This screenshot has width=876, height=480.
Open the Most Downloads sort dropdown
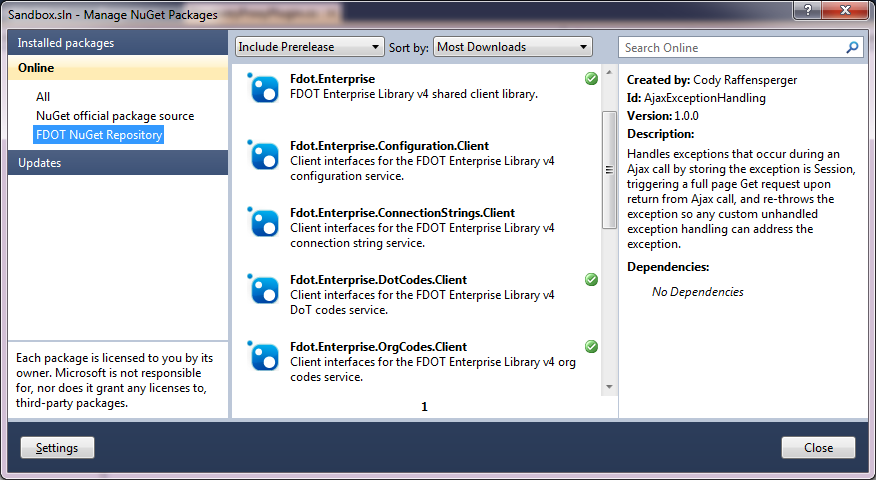tap(513, 47)
